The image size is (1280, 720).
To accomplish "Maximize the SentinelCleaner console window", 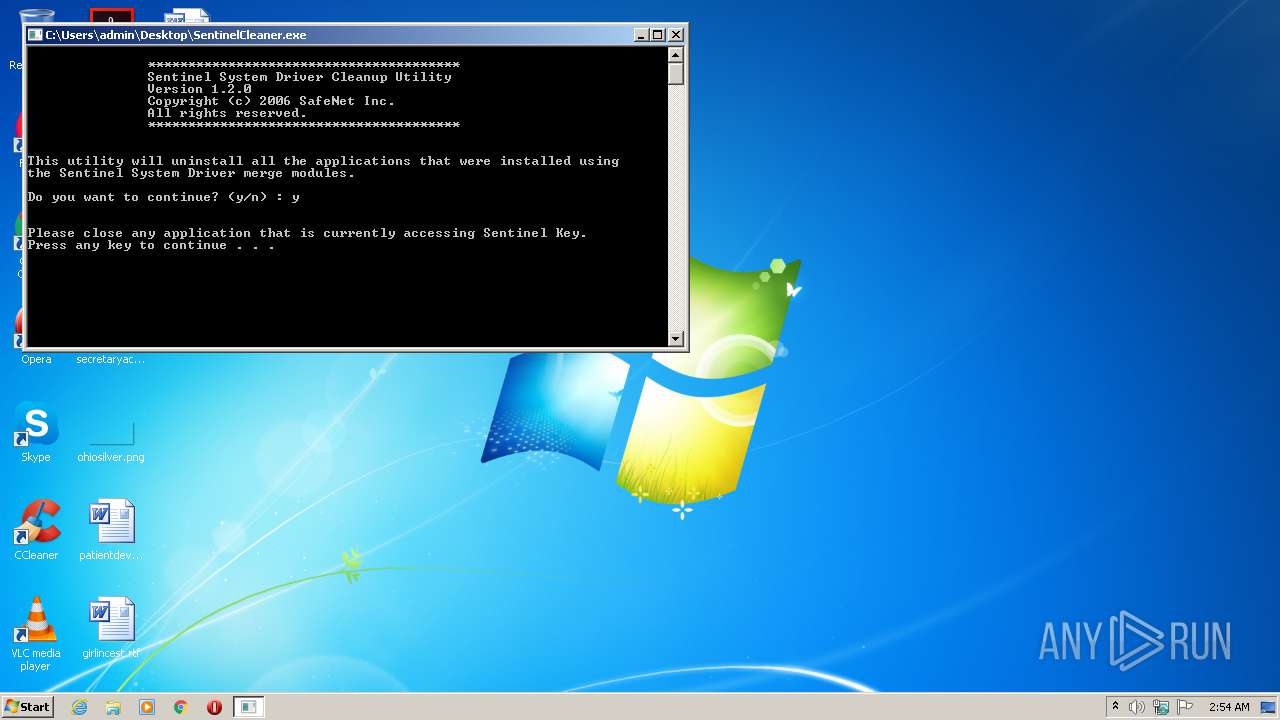I will (657, 35).
